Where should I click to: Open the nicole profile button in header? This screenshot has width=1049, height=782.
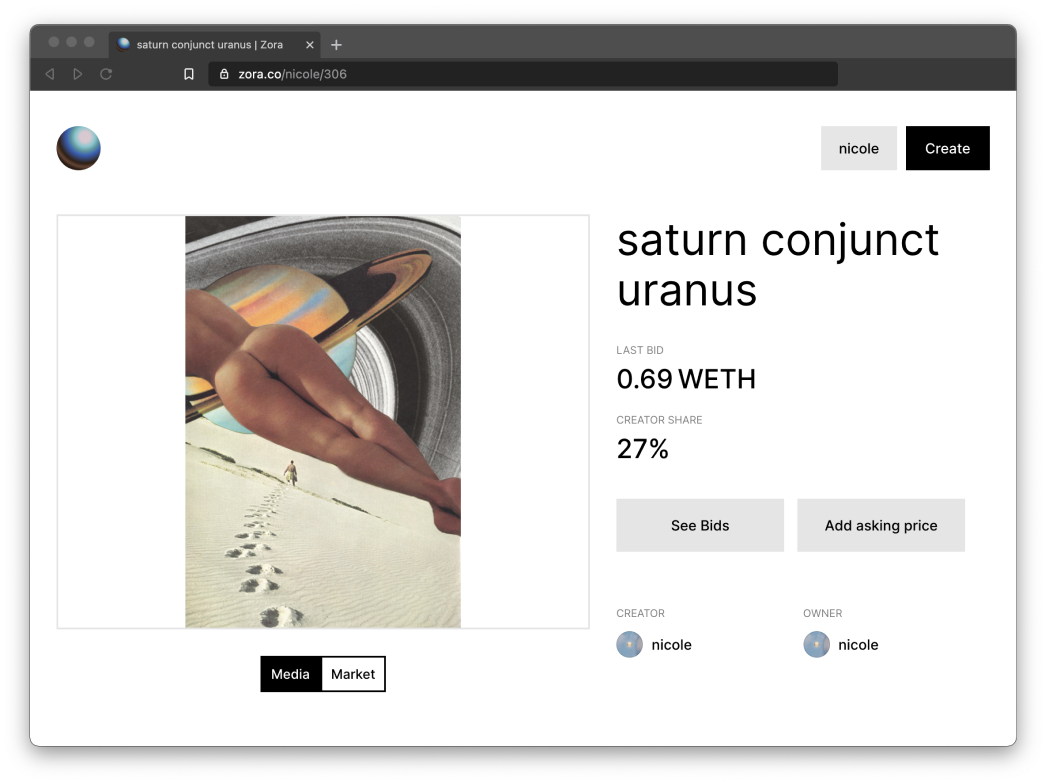click(x=858, y=149)
